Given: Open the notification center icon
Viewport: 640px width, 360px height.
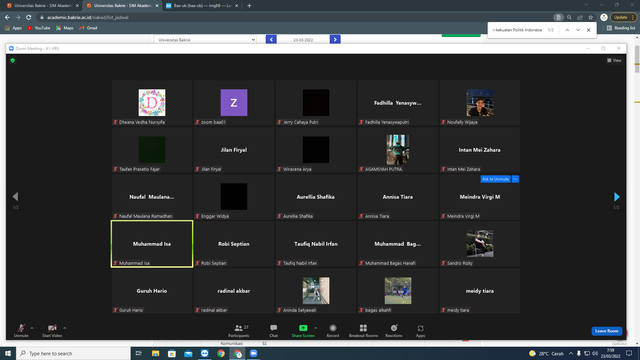Looking at the screenshot, I should 629,353.
